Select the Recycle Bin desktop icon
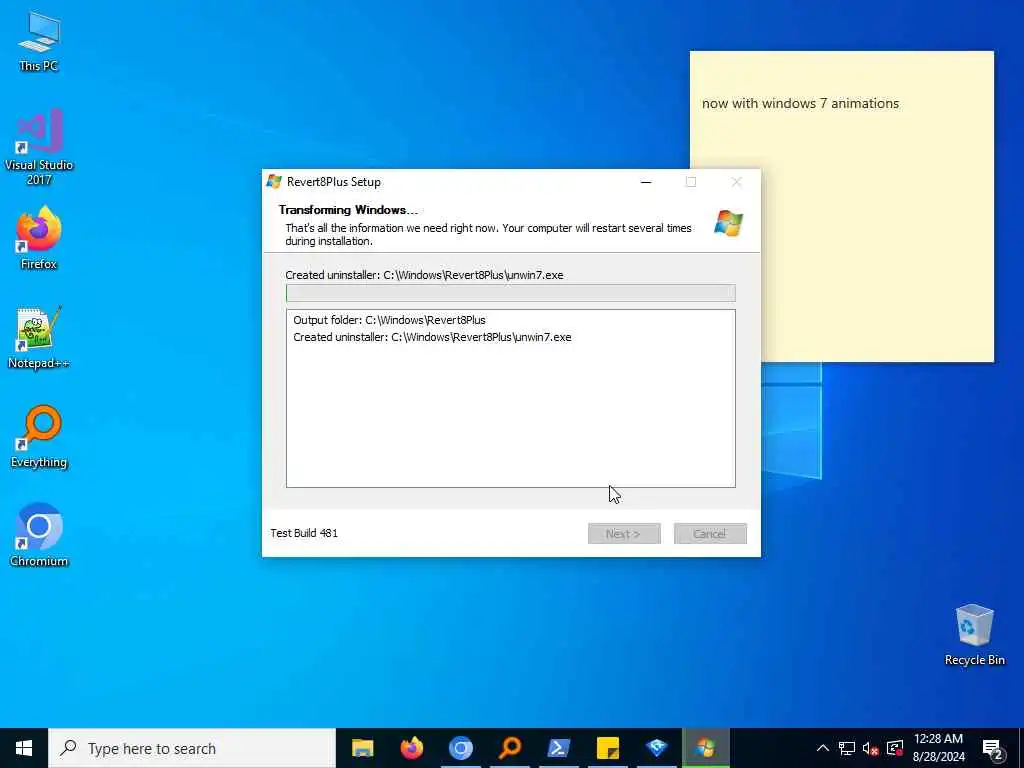 974,635
